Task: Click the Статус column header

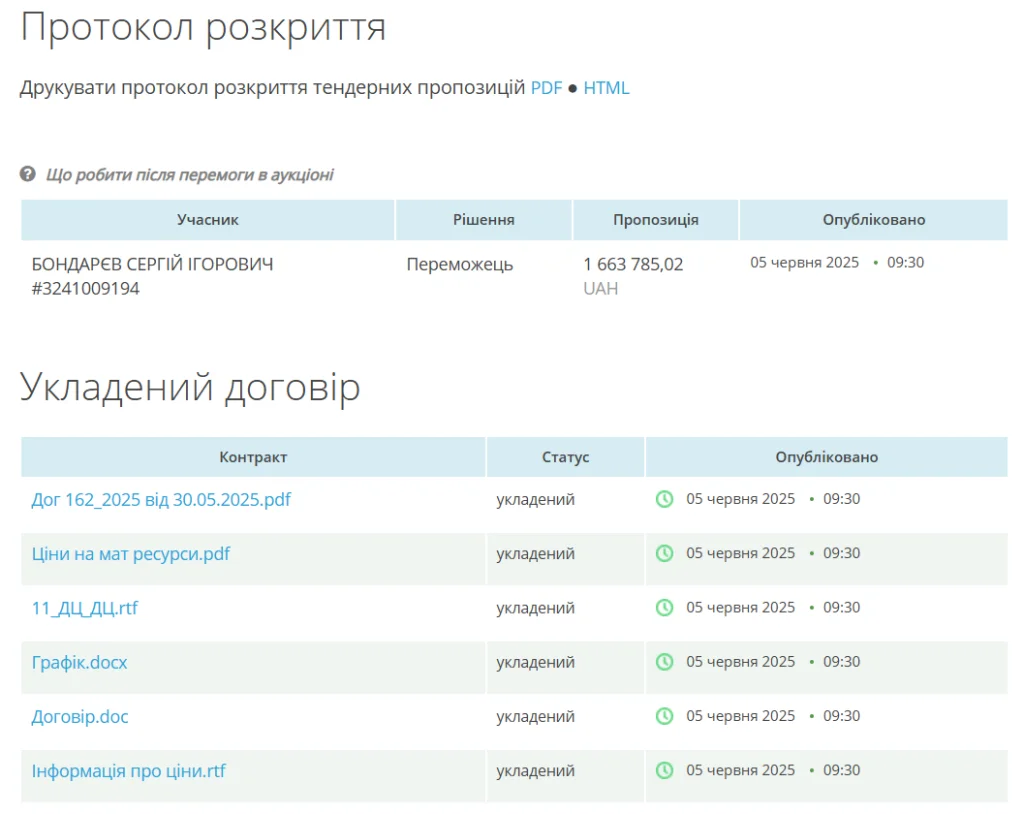Action: click(565, 457)
